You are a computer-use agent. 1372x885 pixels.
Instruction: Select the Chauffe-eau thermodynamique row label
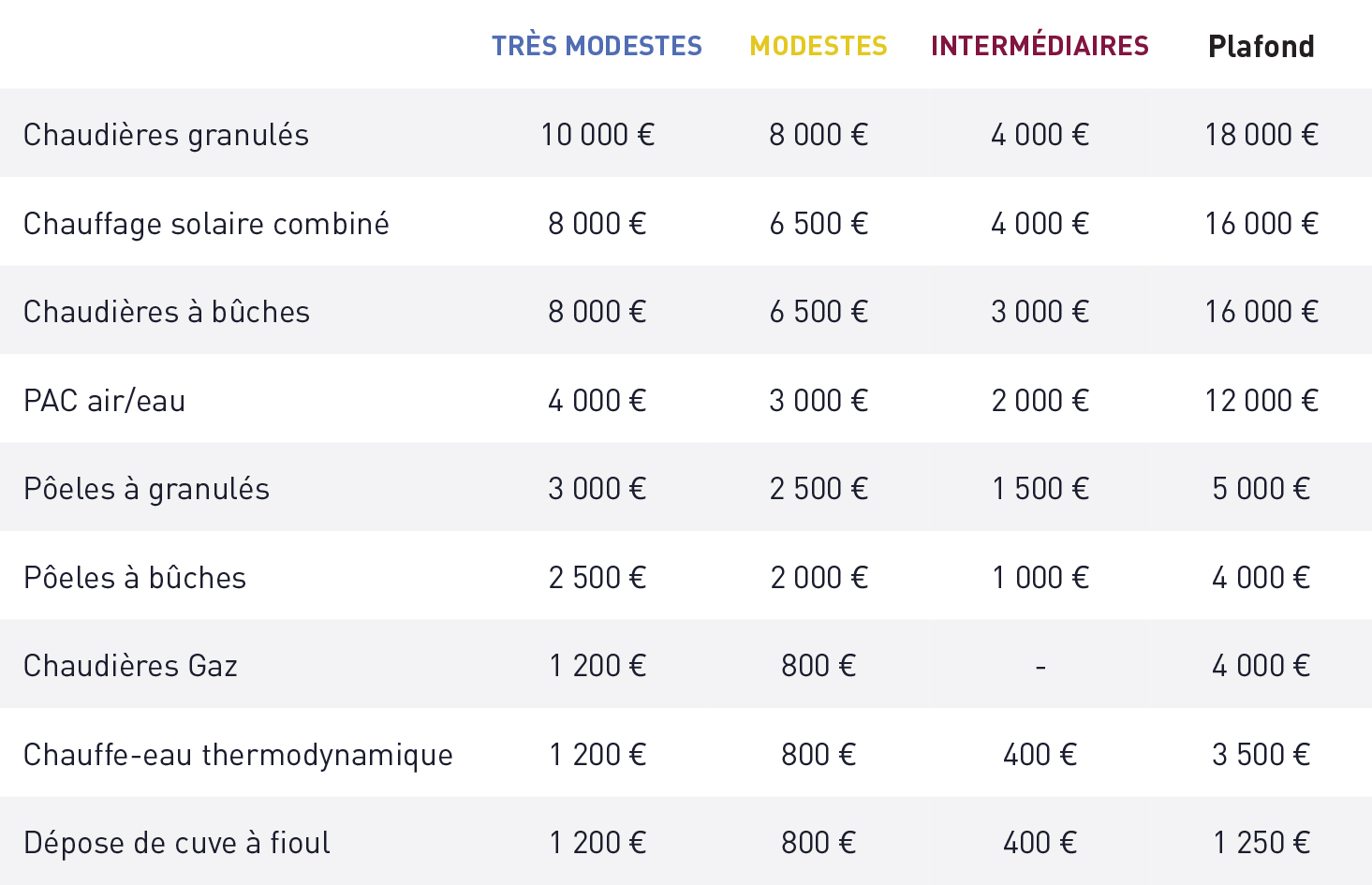click(238, 755)
